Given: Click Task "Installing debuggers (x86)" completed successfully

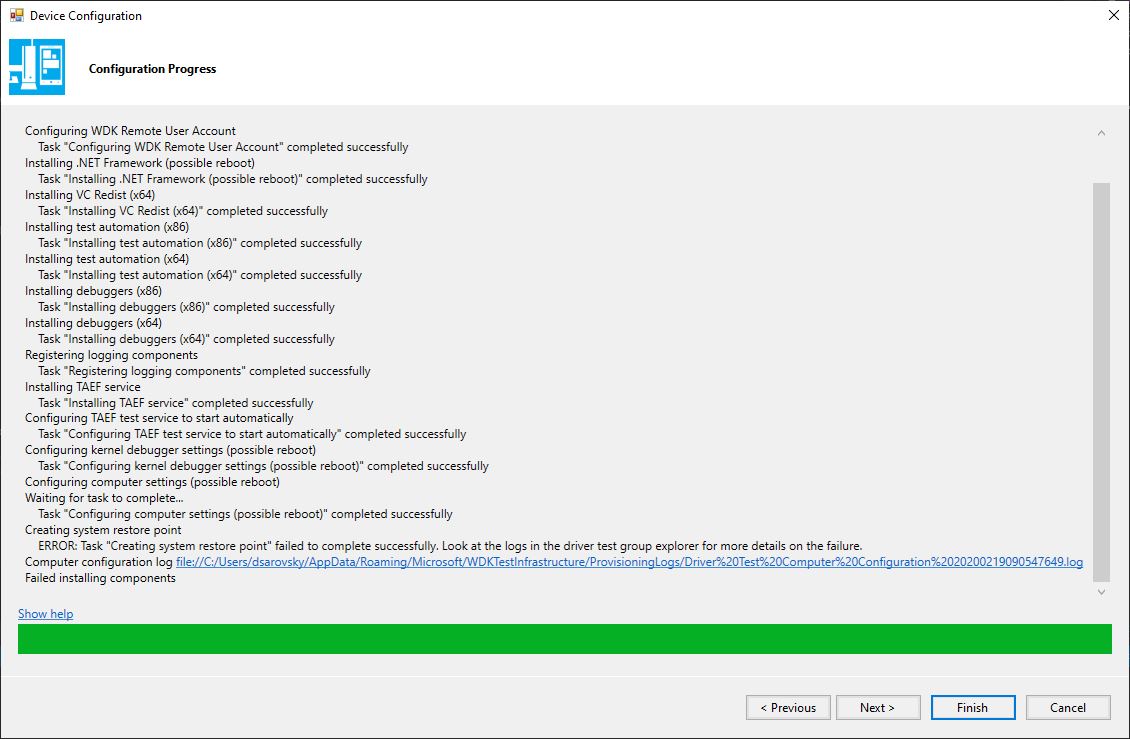Looking at the screenshot, I should tap(187, 306).
